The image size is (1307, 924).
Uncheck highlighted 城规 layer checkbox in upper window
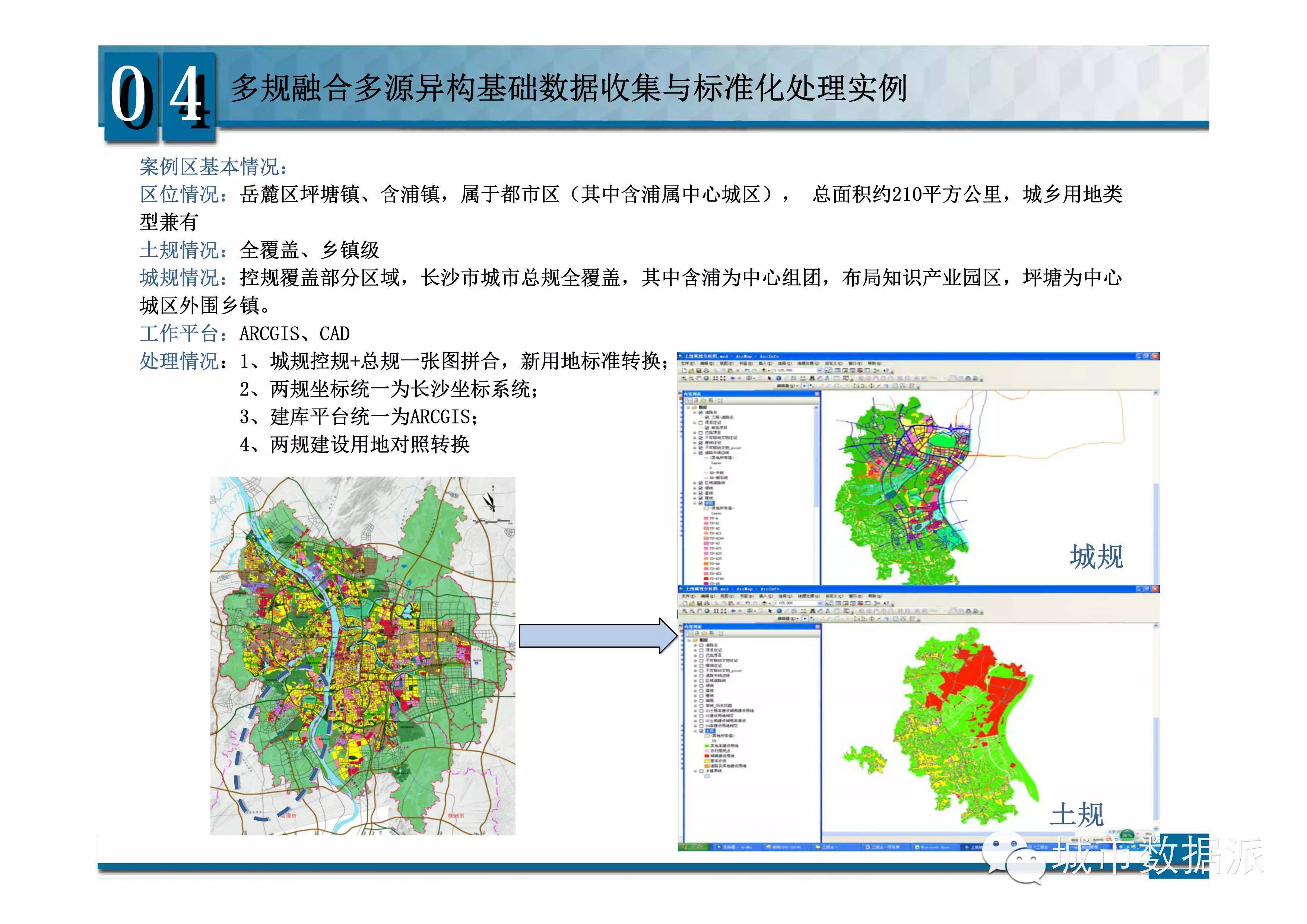click(x=701, y=503)
